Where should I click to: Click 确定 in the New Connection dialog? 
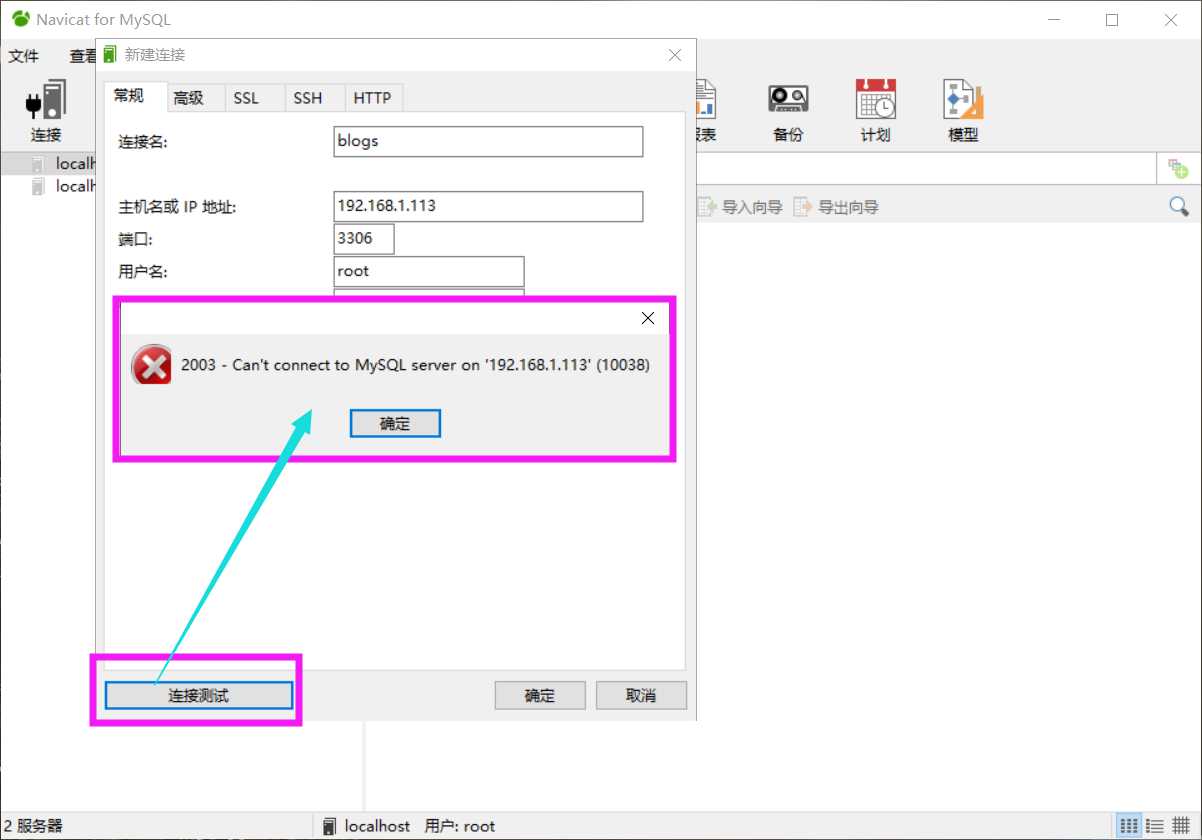coord(540,695)
